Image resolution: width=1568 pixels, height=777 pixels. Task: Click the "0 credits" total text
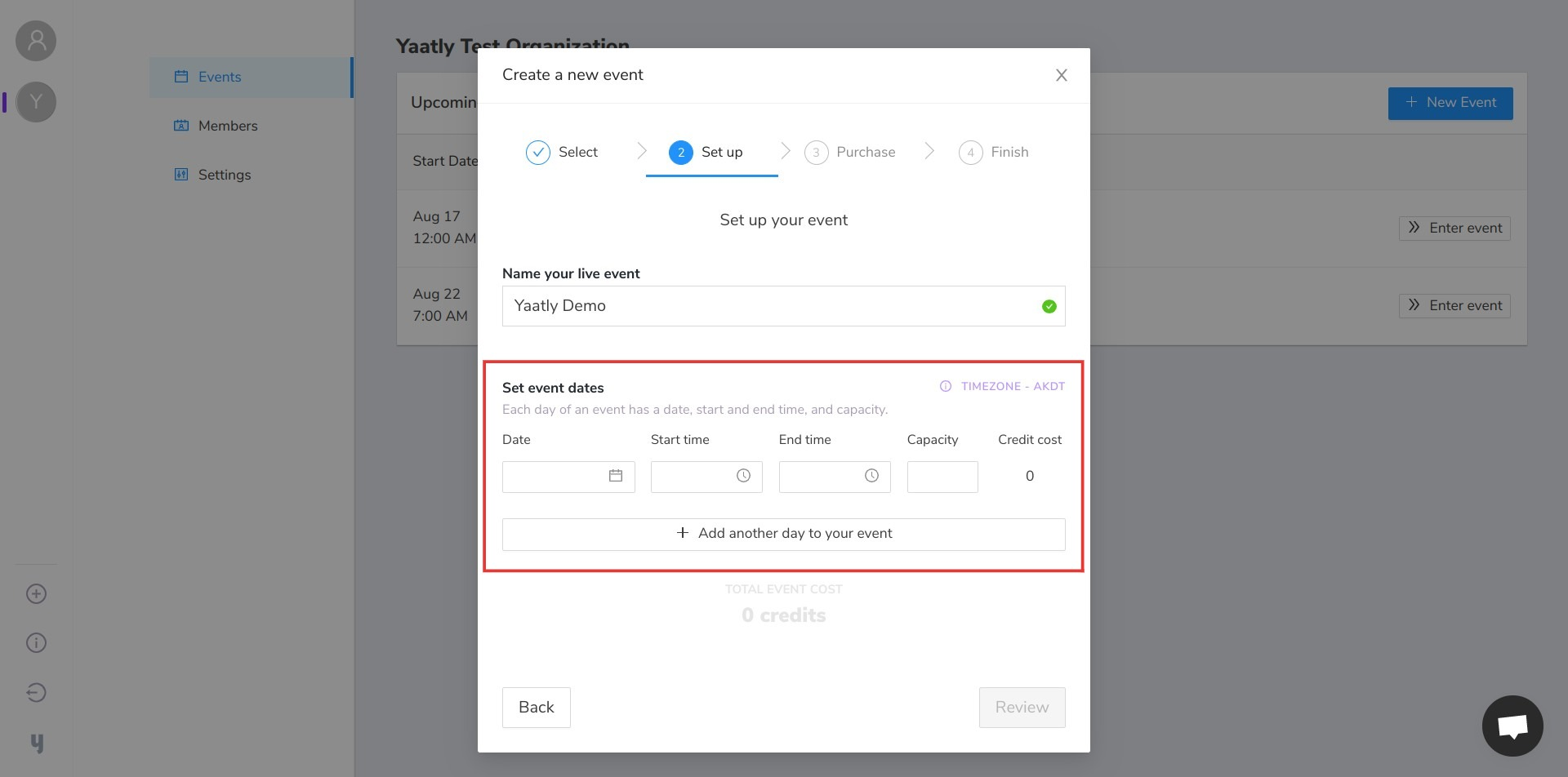[x=783, y=615]
